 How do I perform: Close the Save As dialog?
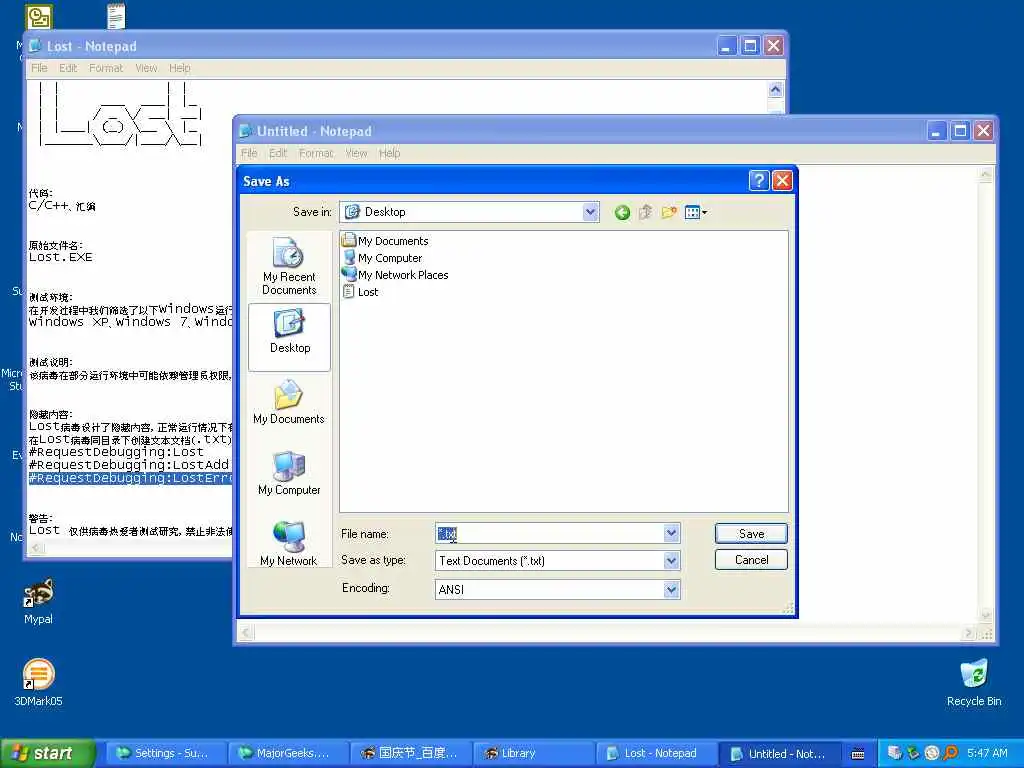point(782,180)
